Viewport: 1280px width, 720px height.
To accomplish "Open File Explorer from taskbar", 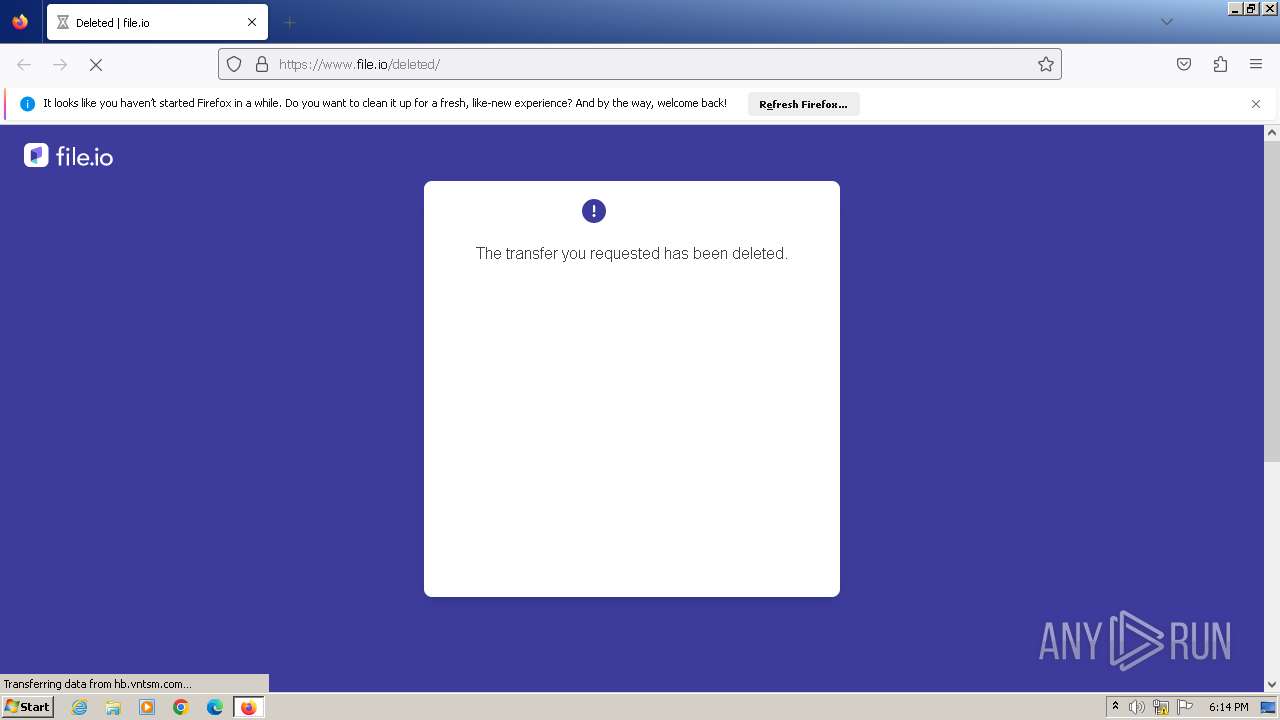I will [113, 707].
